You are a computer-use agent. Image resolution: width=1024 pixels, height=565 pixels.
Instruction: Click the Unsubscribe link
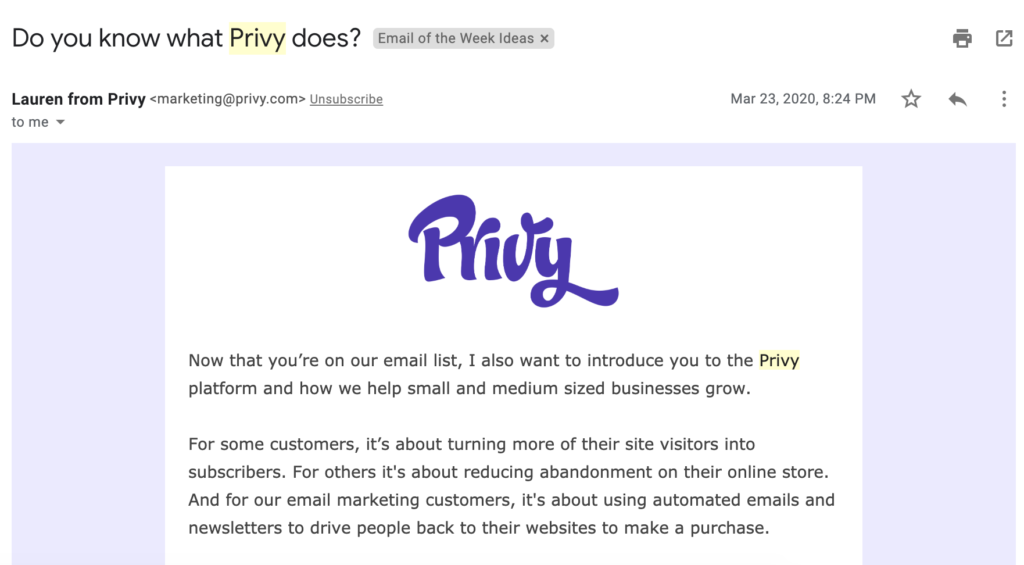[x=346, y=99]
